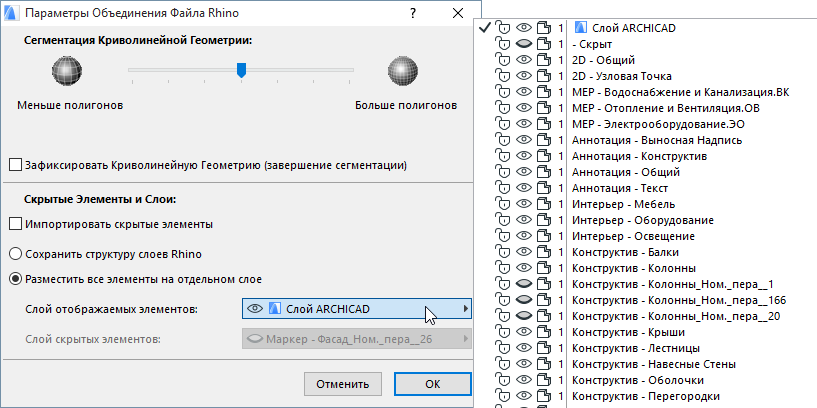
Task: Choose layer Интерьер - Оборудование
Action: (642, 220)
